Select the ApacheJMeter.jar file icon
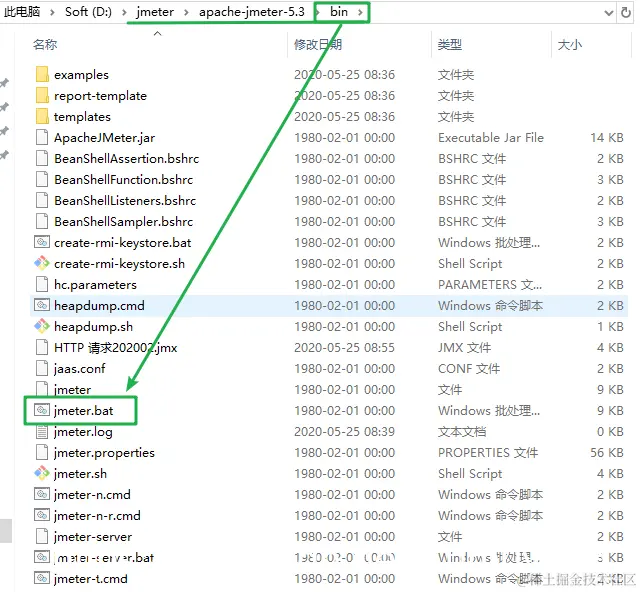This screenshot has height=592, width=641. [x=42, y=137]
